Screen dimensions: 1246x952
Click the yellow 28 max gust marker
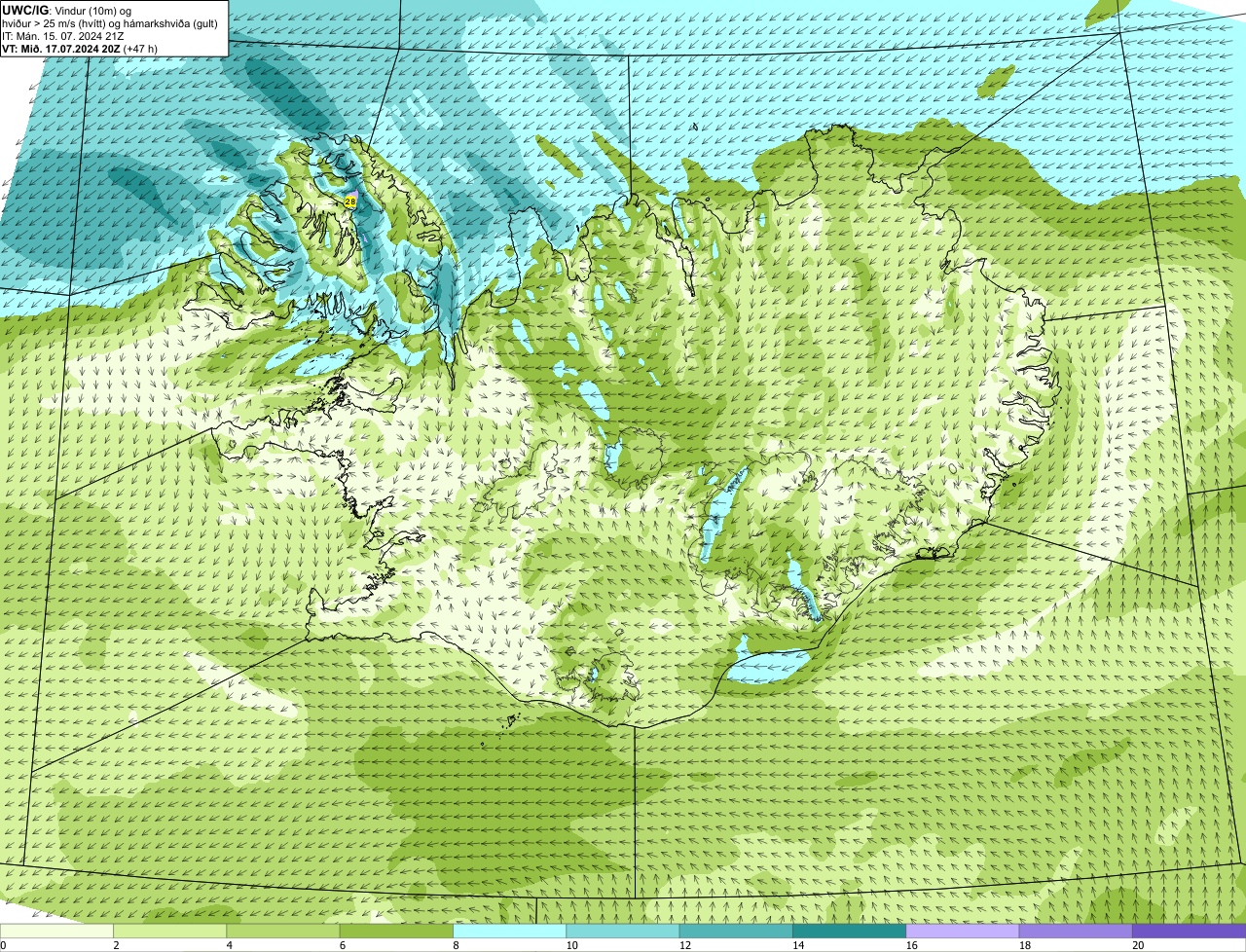[x=350, y=201]
